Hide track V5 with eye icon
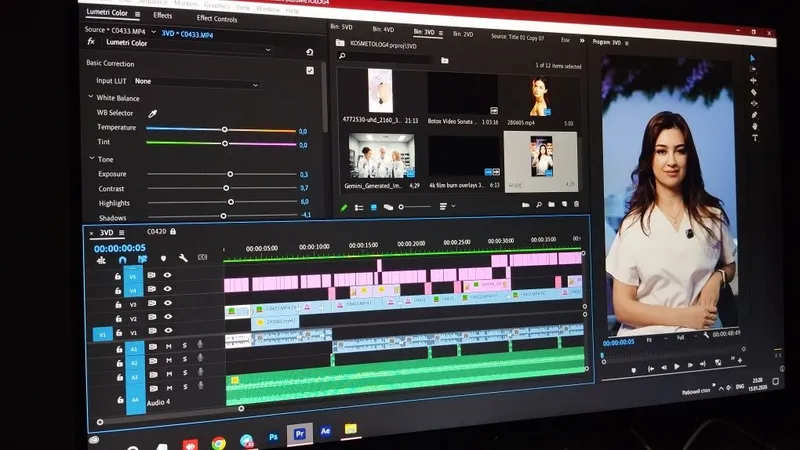This screenshot has height=450, width=800. click(x=167, y=275)
